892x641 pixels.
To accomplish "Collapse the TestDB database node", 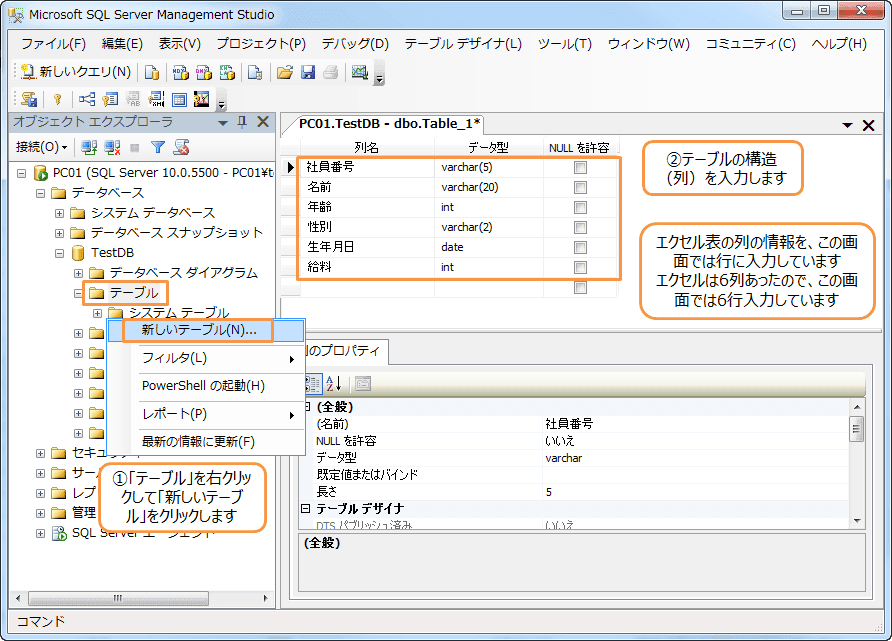I will pos(59,253).
